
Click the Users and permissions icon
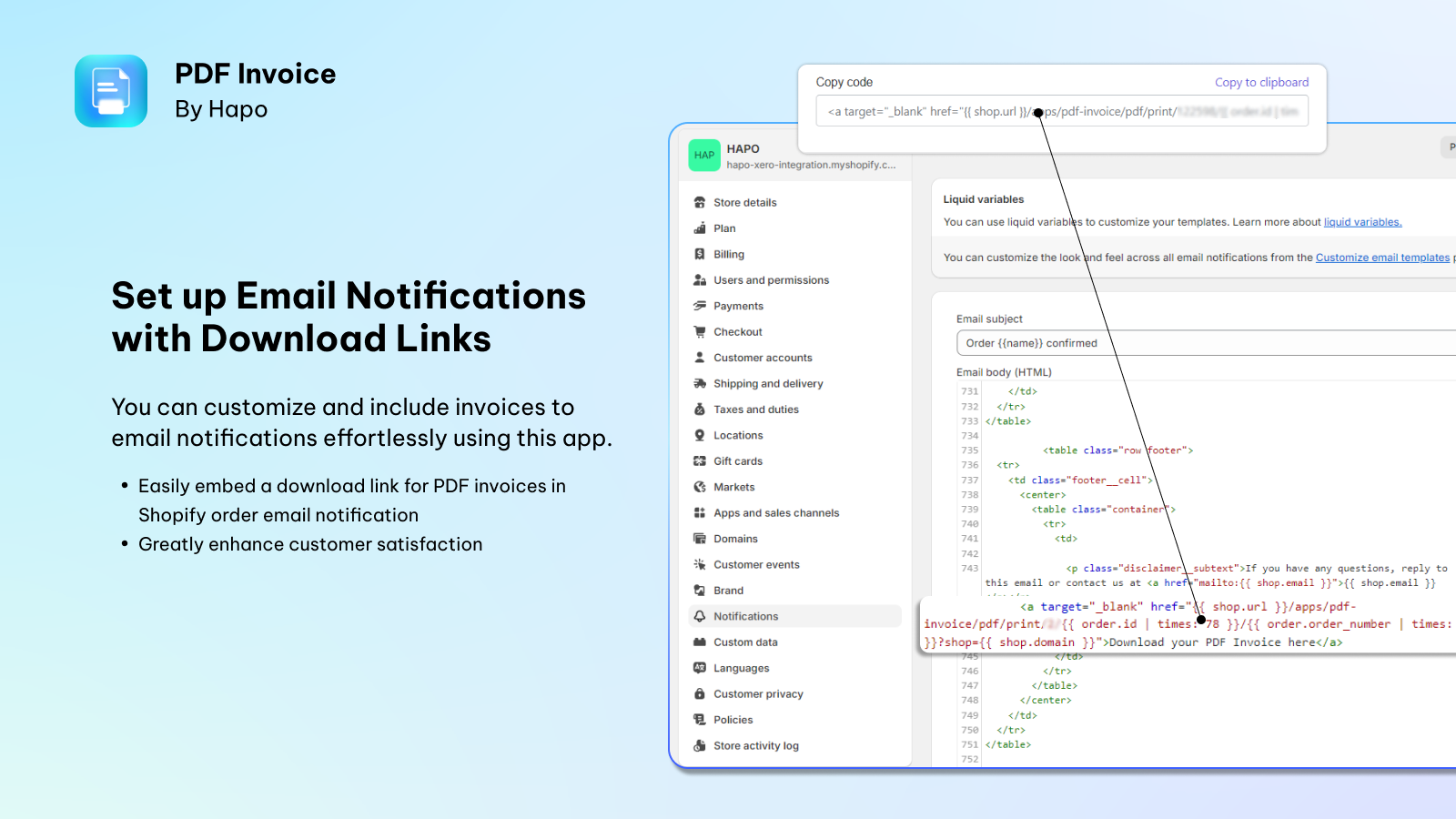pyautogui.click(x=700, y=280)
